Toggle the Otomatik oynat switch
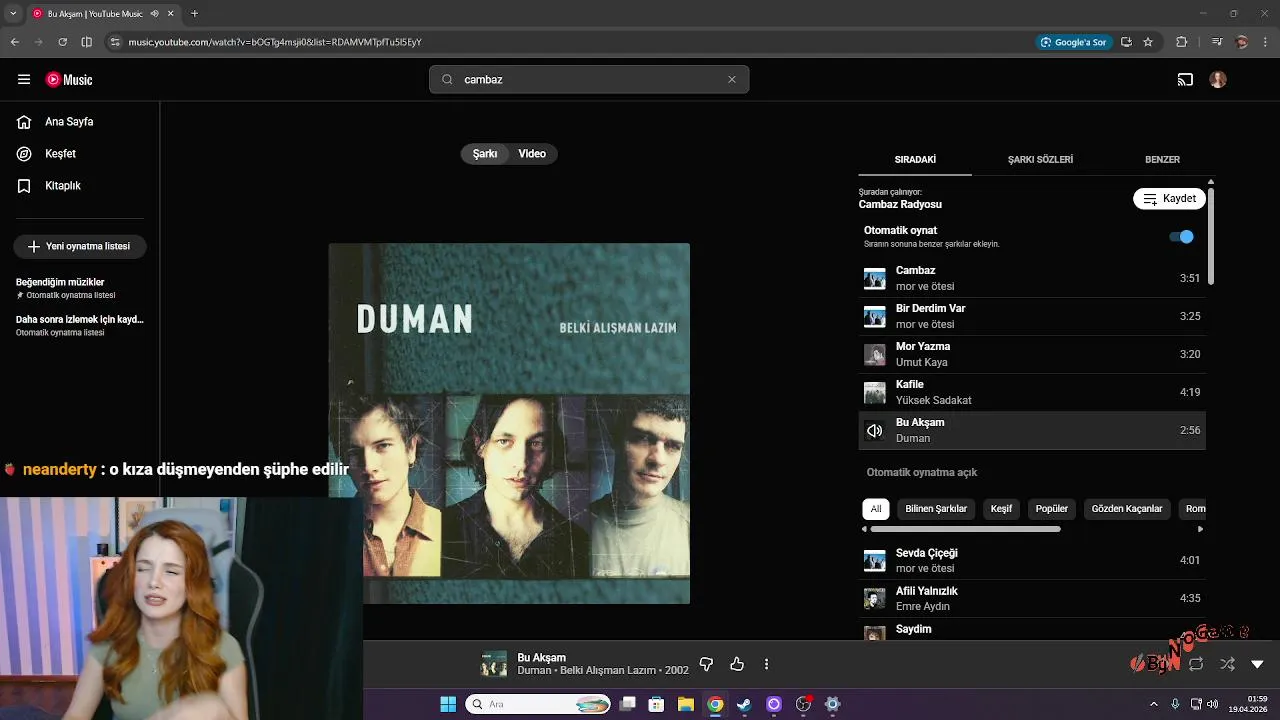1280x720 pixels. (x=1181, y=237)
